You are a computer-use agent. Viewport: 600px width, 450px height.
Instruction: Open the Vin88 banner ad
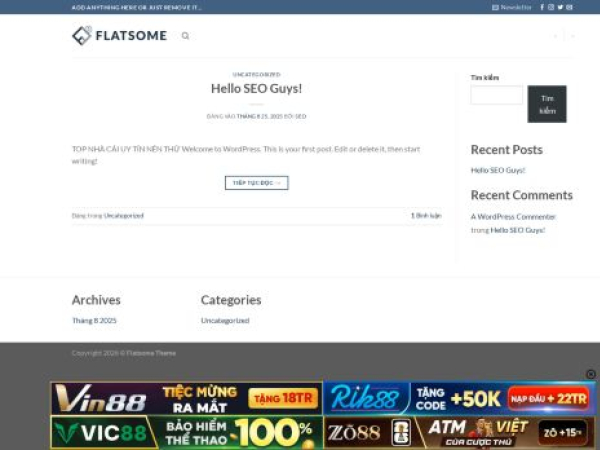(187, 398)
